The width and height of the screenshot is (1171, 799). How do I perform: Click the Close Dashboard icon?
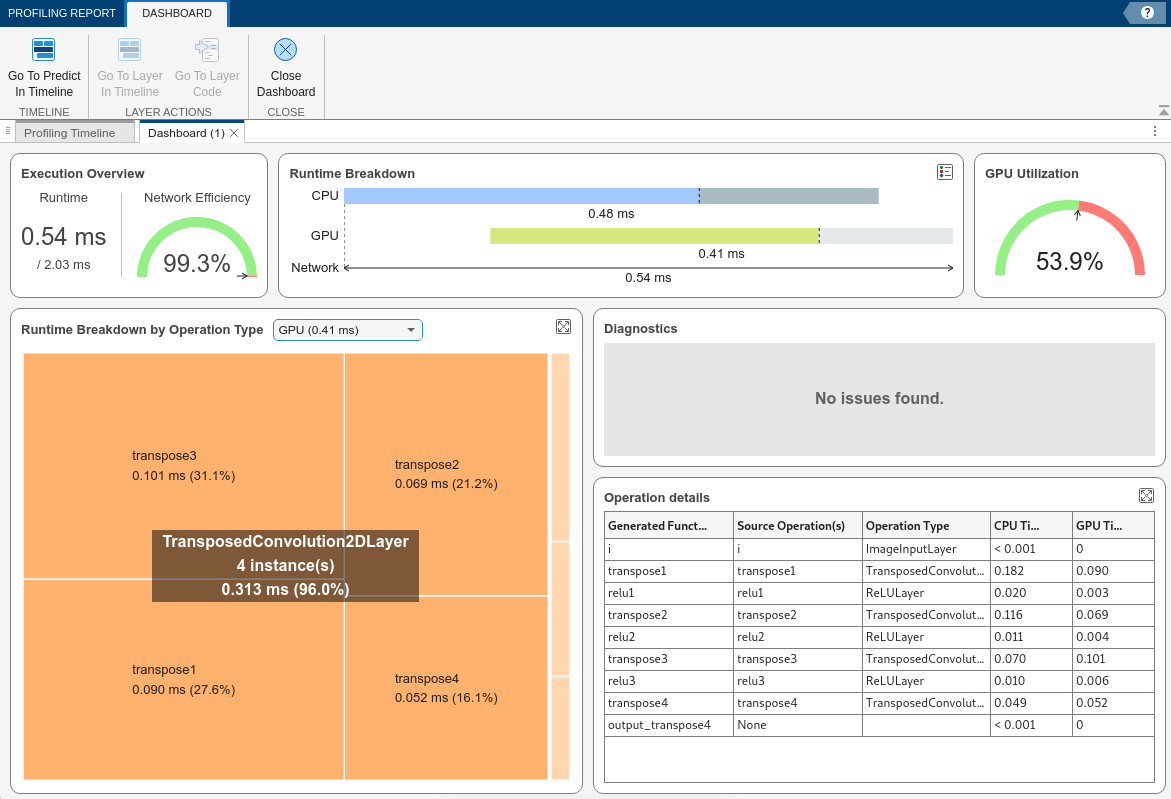[286, 50]
